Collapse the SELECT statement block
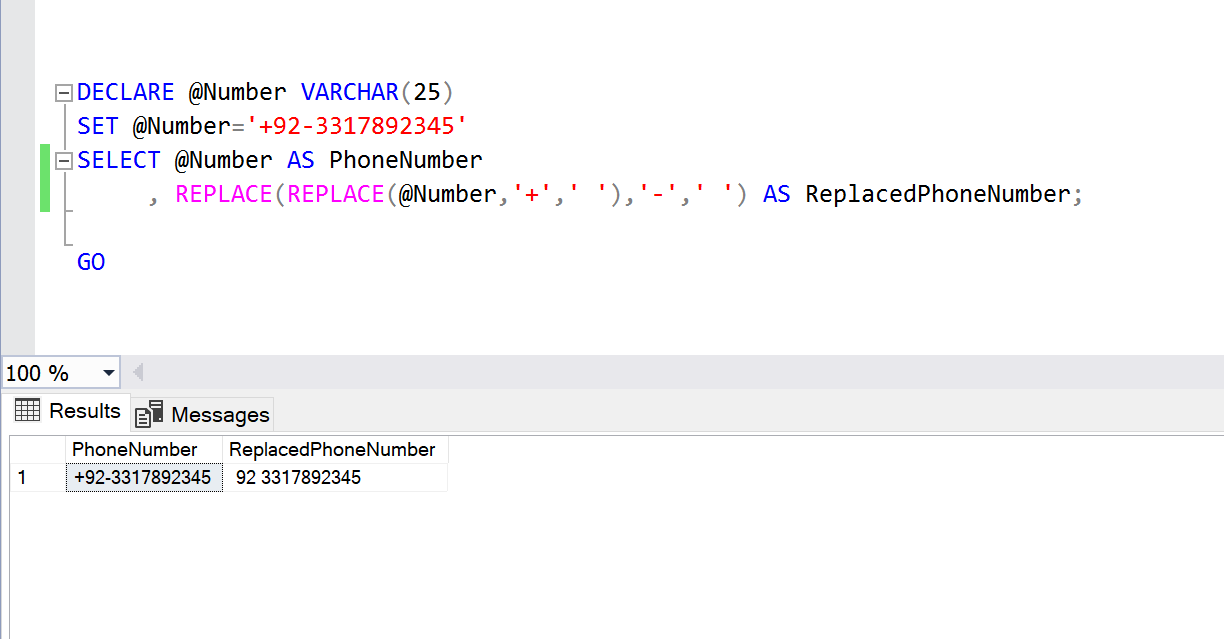1224x639 pixels. (64, 161)
